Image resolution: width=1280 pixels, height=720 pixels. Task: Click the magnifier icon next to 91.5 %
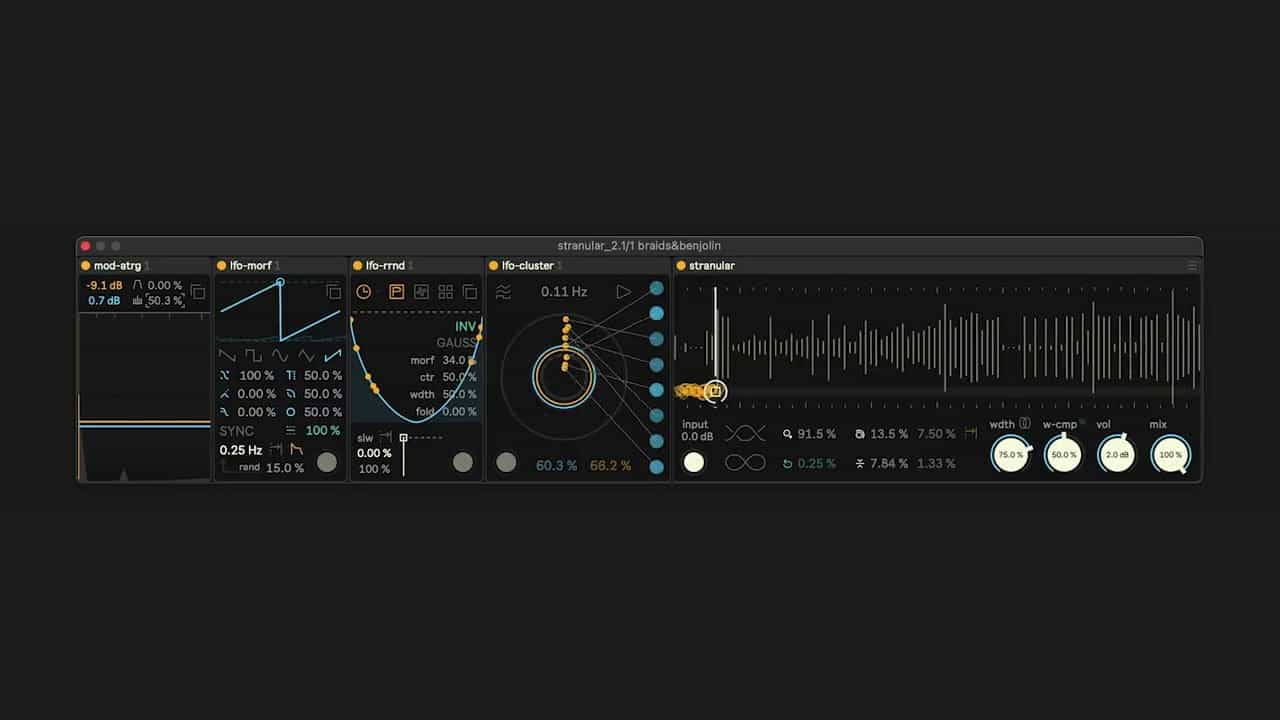pos(787,434)
